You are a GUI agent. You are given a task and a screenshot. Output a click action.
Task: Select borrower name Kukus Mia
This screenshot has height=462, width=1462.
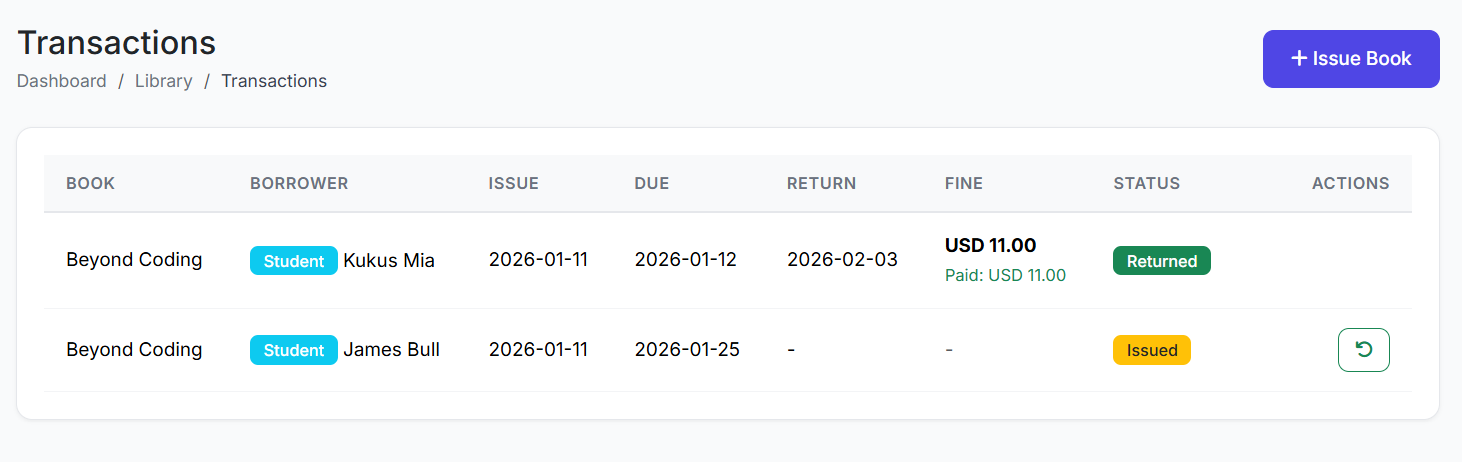pos(389,261)
